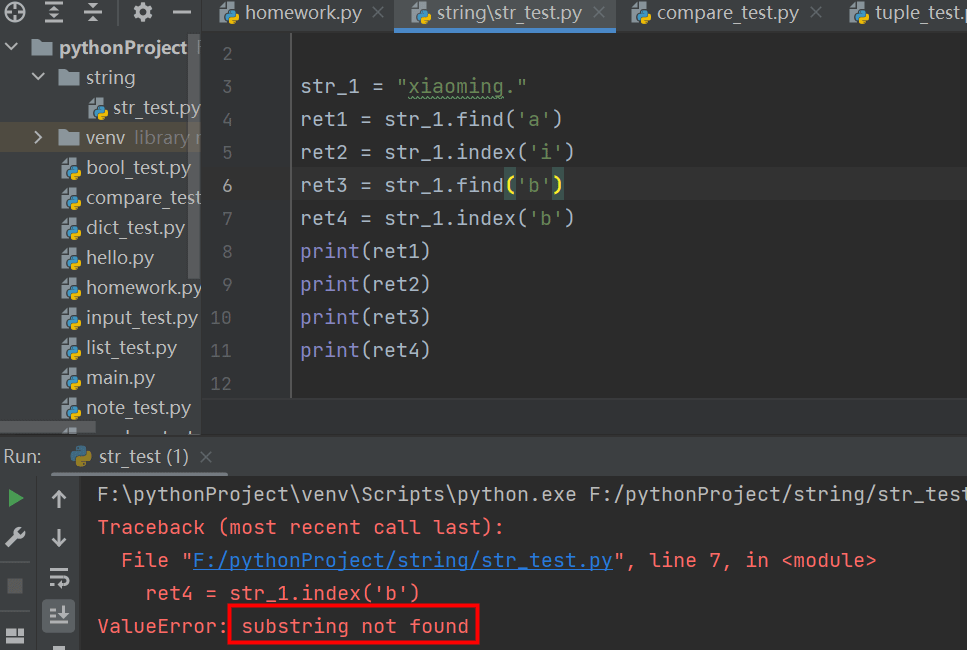Jump up the stack trace with up arrow
The image size is (967, 650).
(x=59, y=499)
